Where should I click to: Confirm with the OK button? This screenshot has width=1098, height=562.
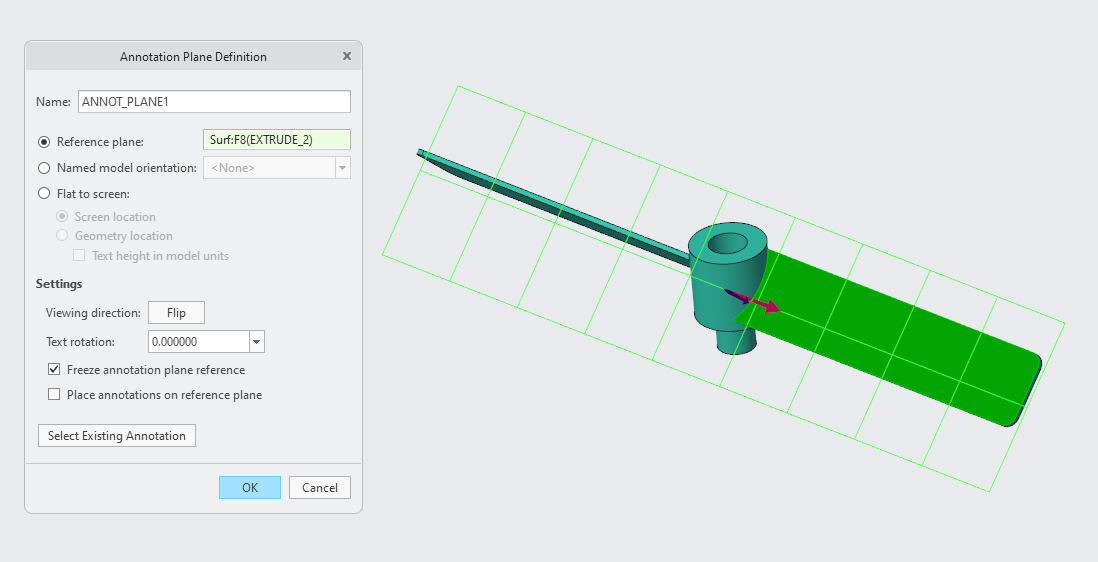click(250, 488)
